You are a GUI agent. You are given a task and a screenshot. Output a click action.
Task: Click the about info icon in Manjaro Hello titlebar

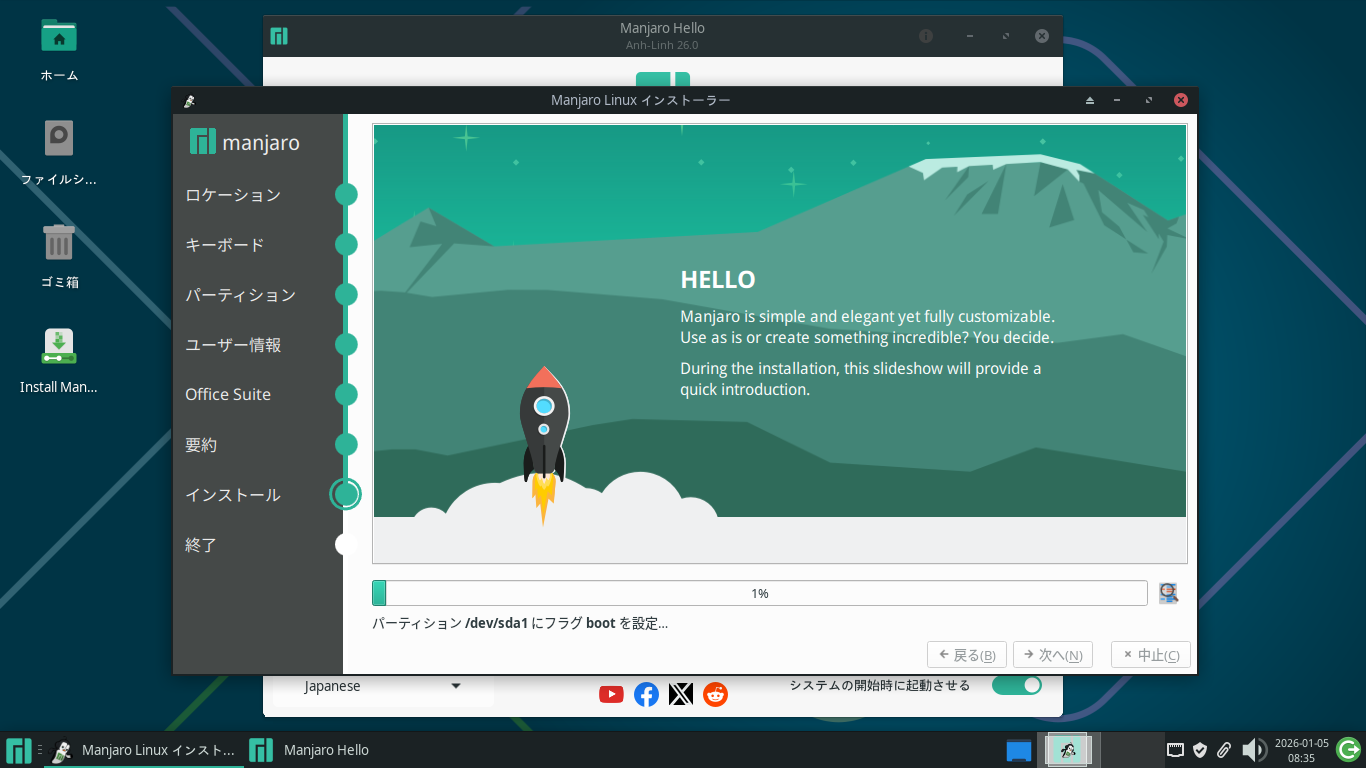click(x=926, y=36)
